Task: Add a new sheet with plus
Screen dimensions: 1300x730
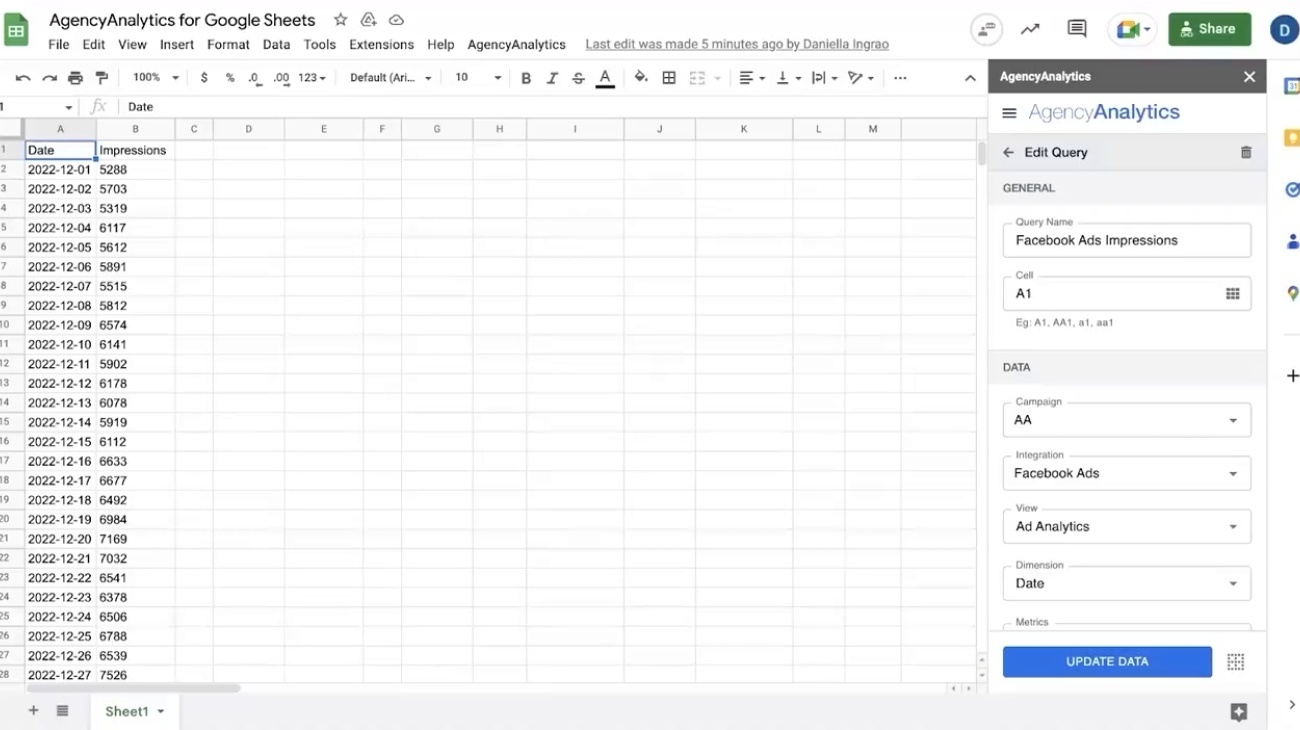Action: pos(33,711)
